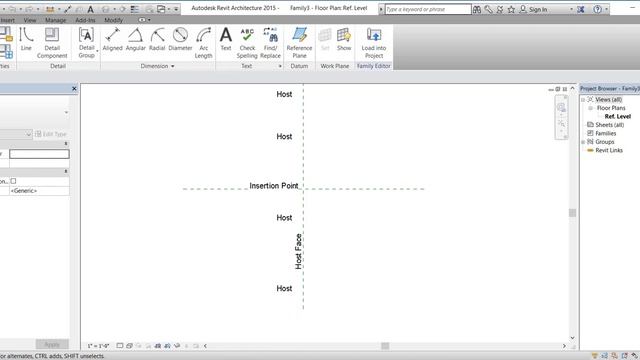640x360 pixels.
Task: Select the Line detail tool
Action: pyautogui.click(x=26, y=40)
